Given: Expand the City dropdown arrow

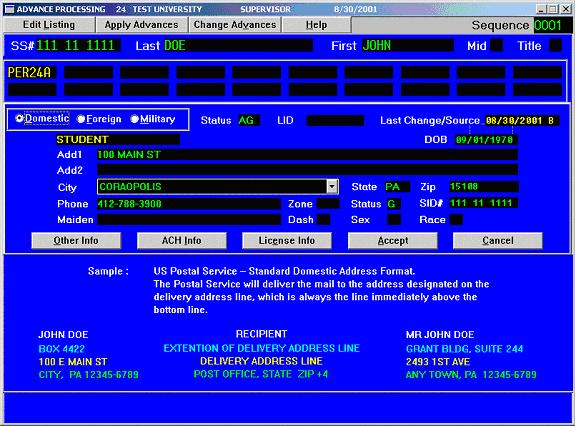Looking at the screenshot, I should point(332,187).
